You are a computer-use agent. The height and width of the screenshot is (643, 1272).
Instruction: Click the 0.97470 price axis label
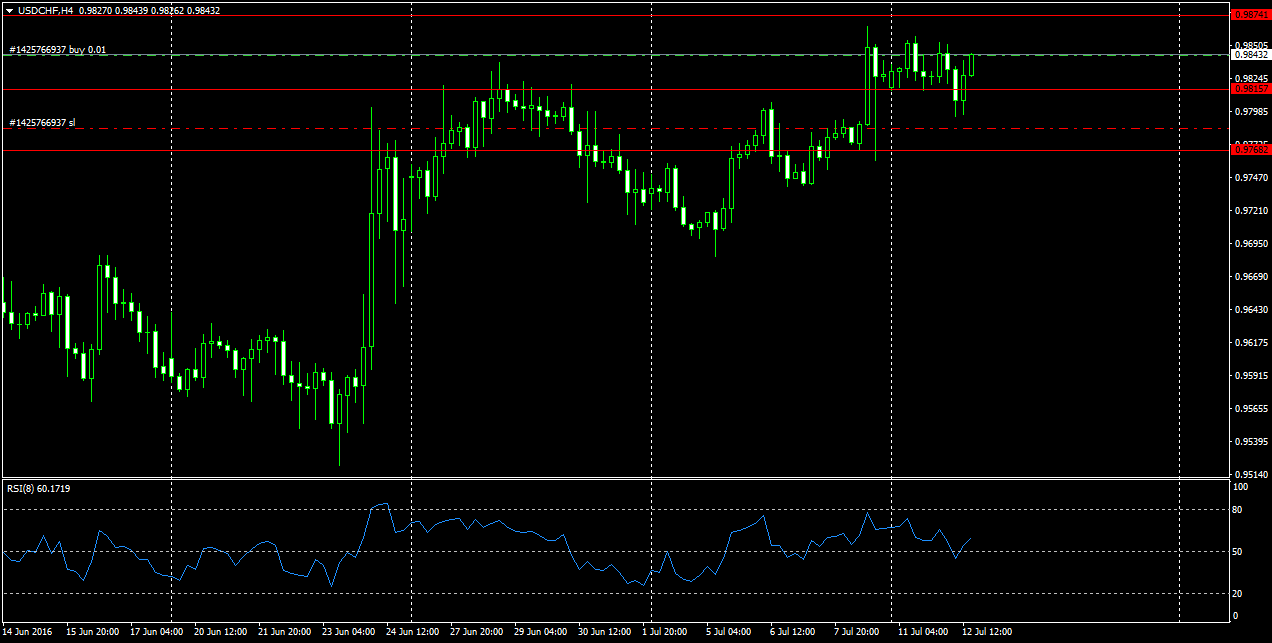(x=1251, y=177)
